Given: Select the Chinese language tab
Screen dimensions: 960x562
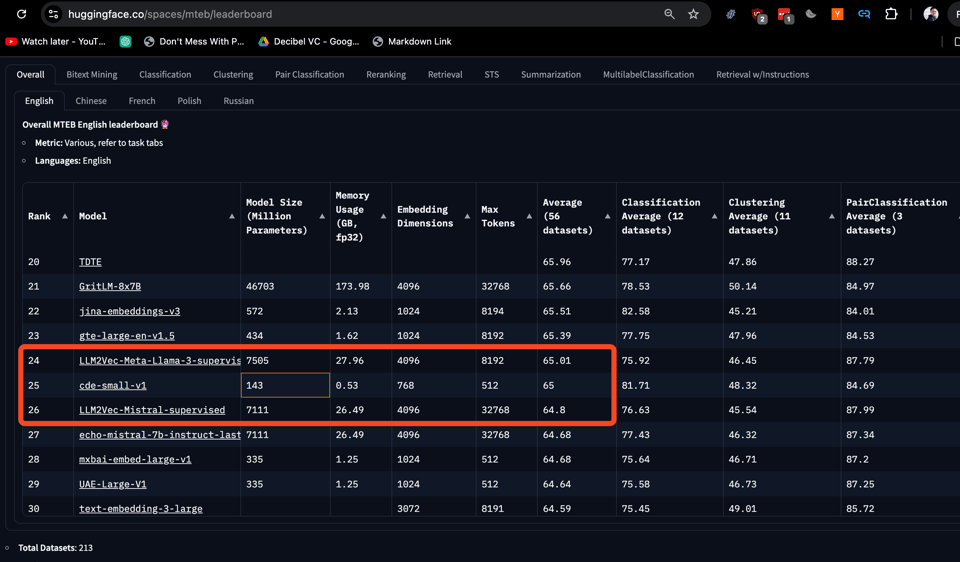Looking at the screenshot, I should pos(91,101).
